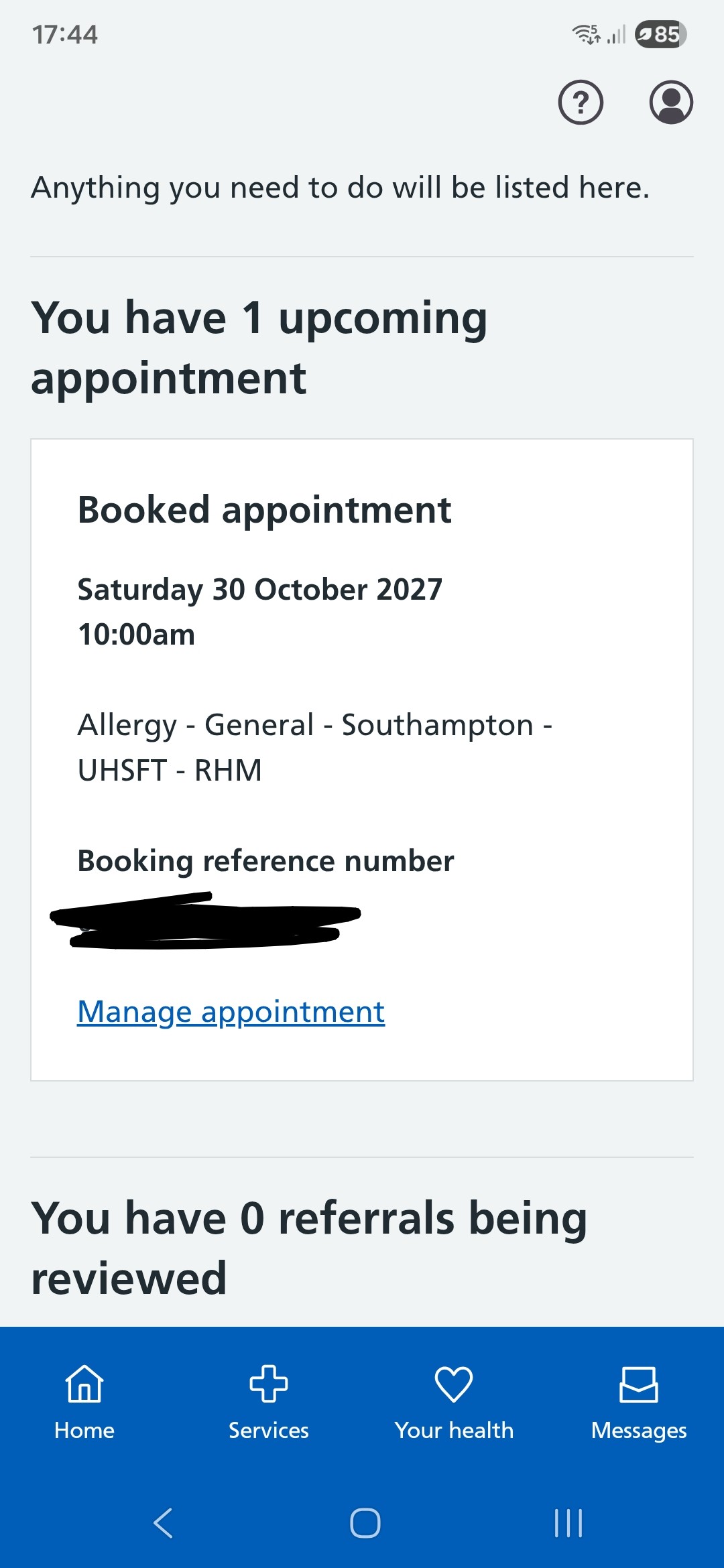Tap the redacted booking reference number
The image size is (724, 1568).
pos(205,920)
